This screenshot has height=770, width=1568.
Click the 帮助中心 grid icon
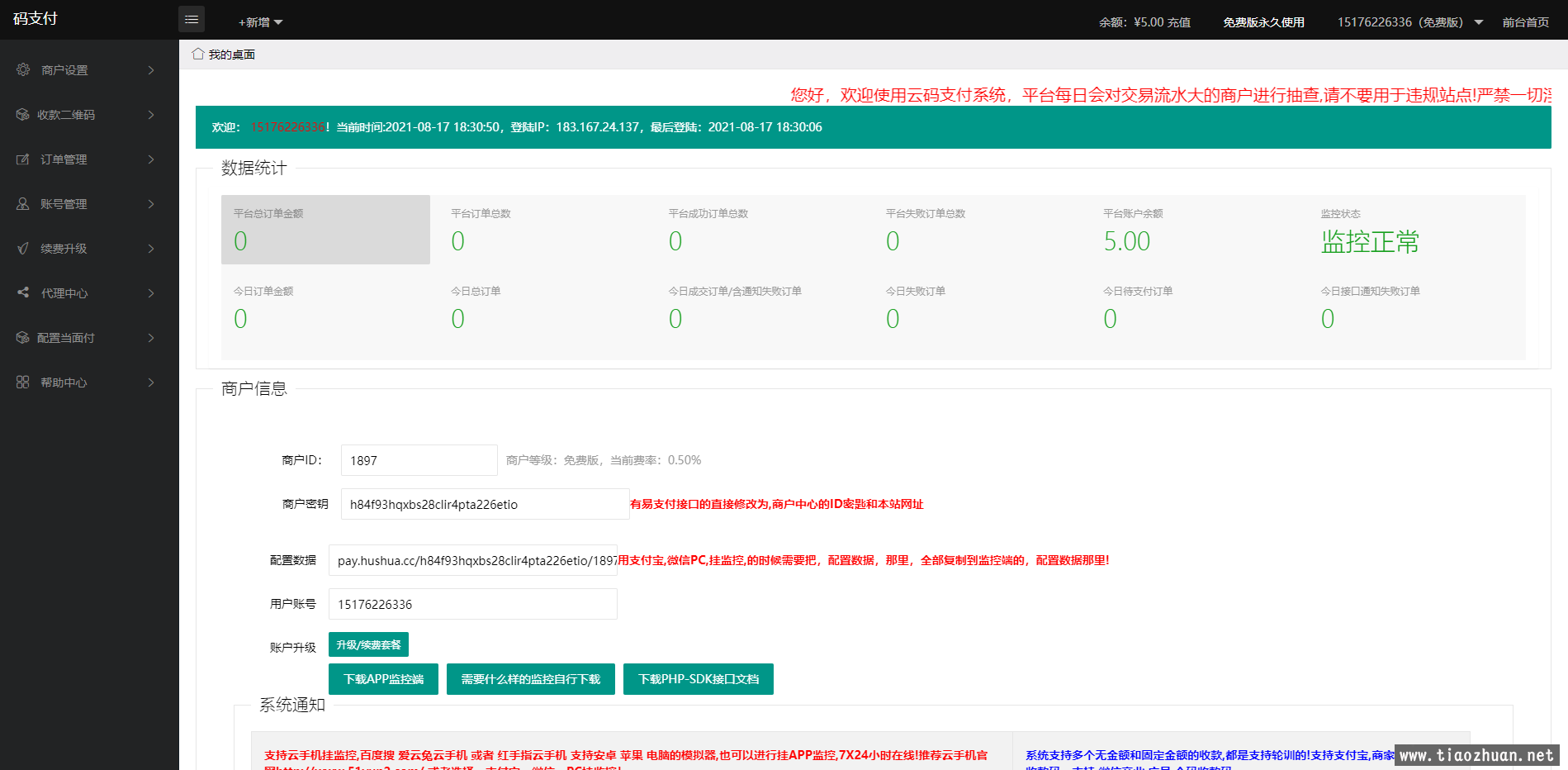coord(23,382)
